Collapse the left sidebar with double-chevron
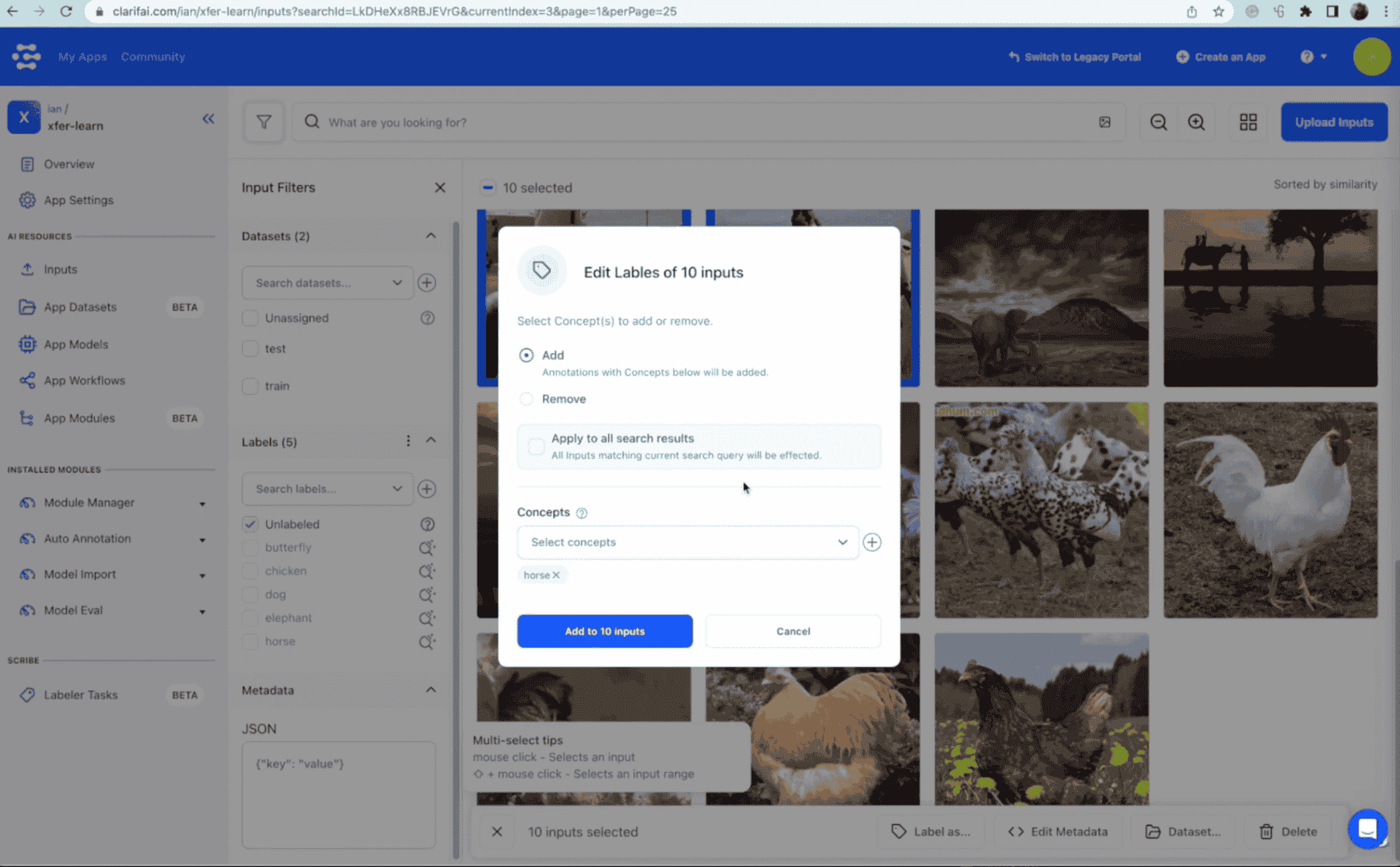 click(208, 119)
